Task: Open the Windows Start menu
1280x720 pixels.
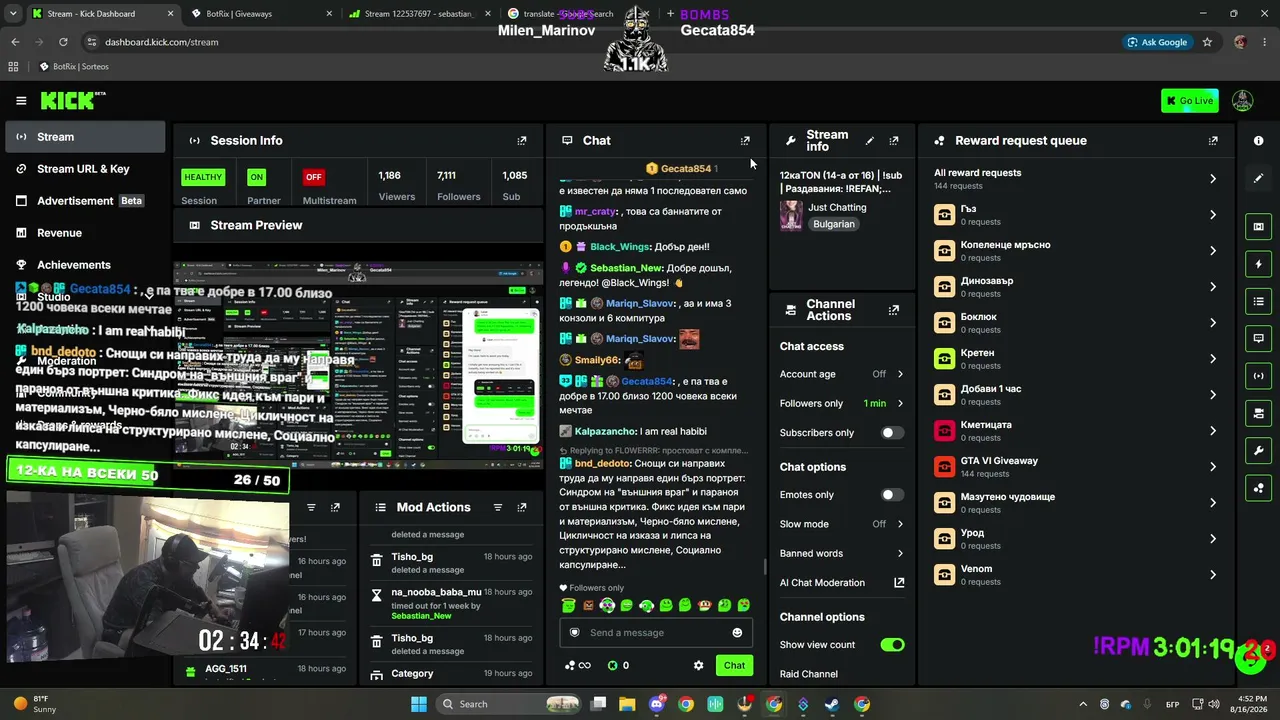Action: [x=419, y=704]
